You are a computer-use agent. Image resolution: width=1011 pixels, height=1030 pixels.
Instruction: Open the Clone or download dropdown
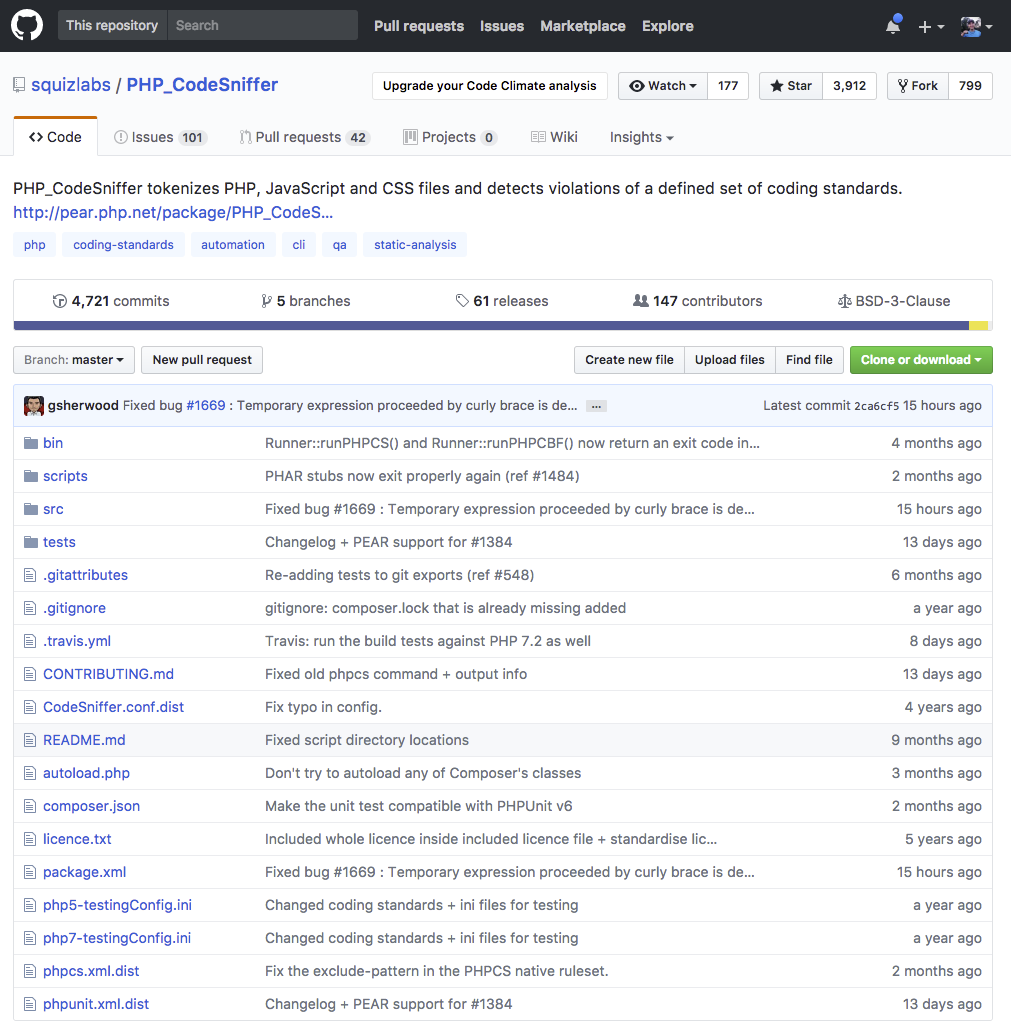921,360
